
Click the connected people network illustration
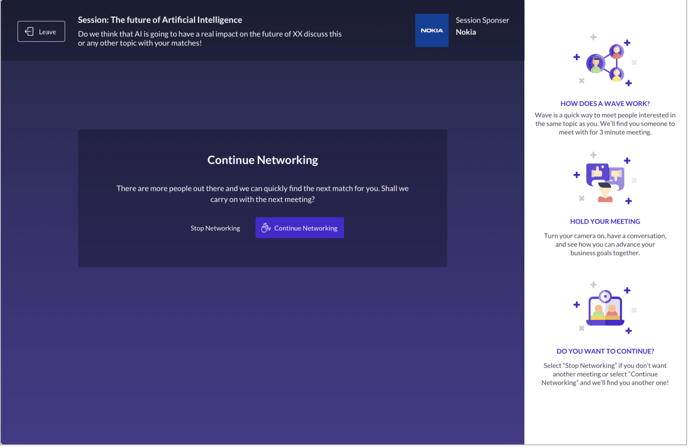click(x=605, y=61)
